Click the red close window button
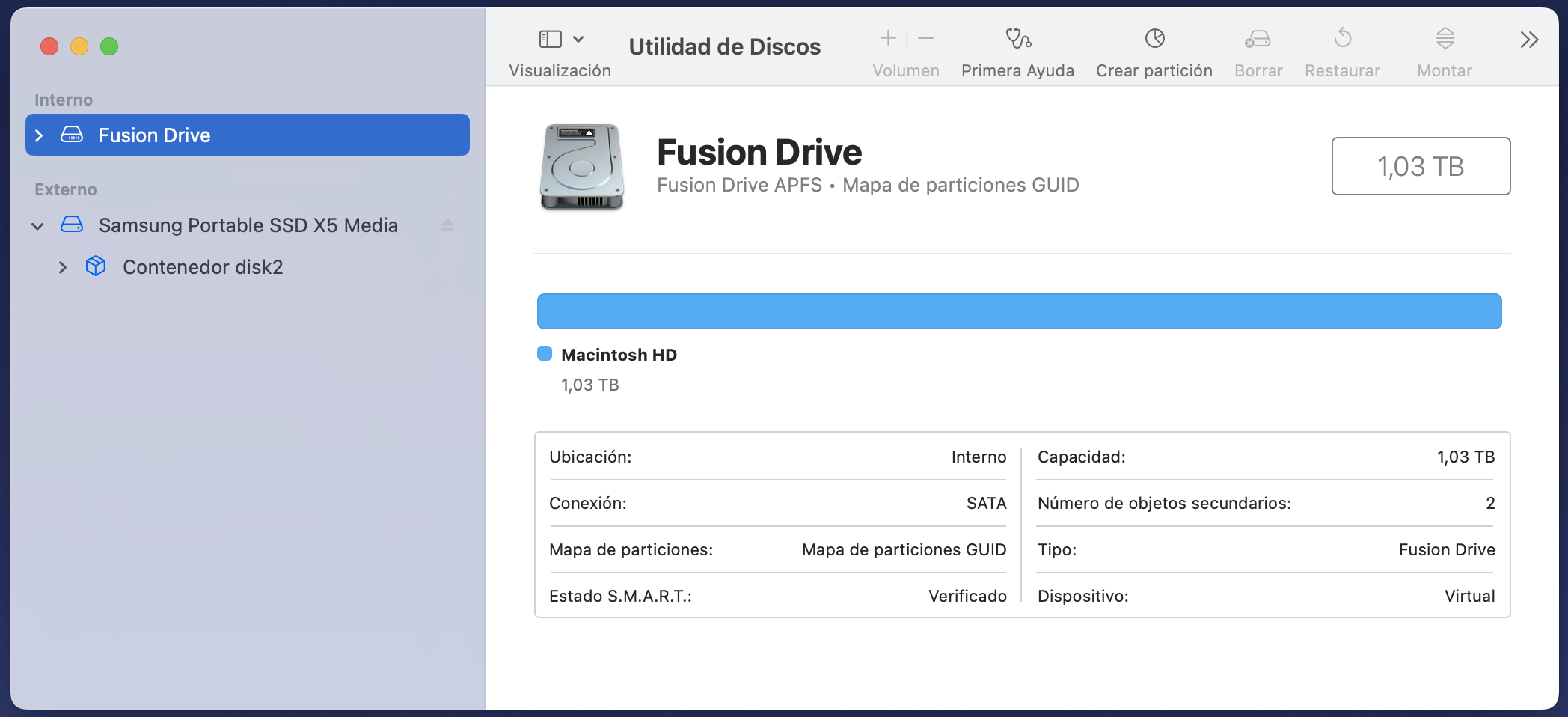The image size is (1568, 717). point(49,46)
